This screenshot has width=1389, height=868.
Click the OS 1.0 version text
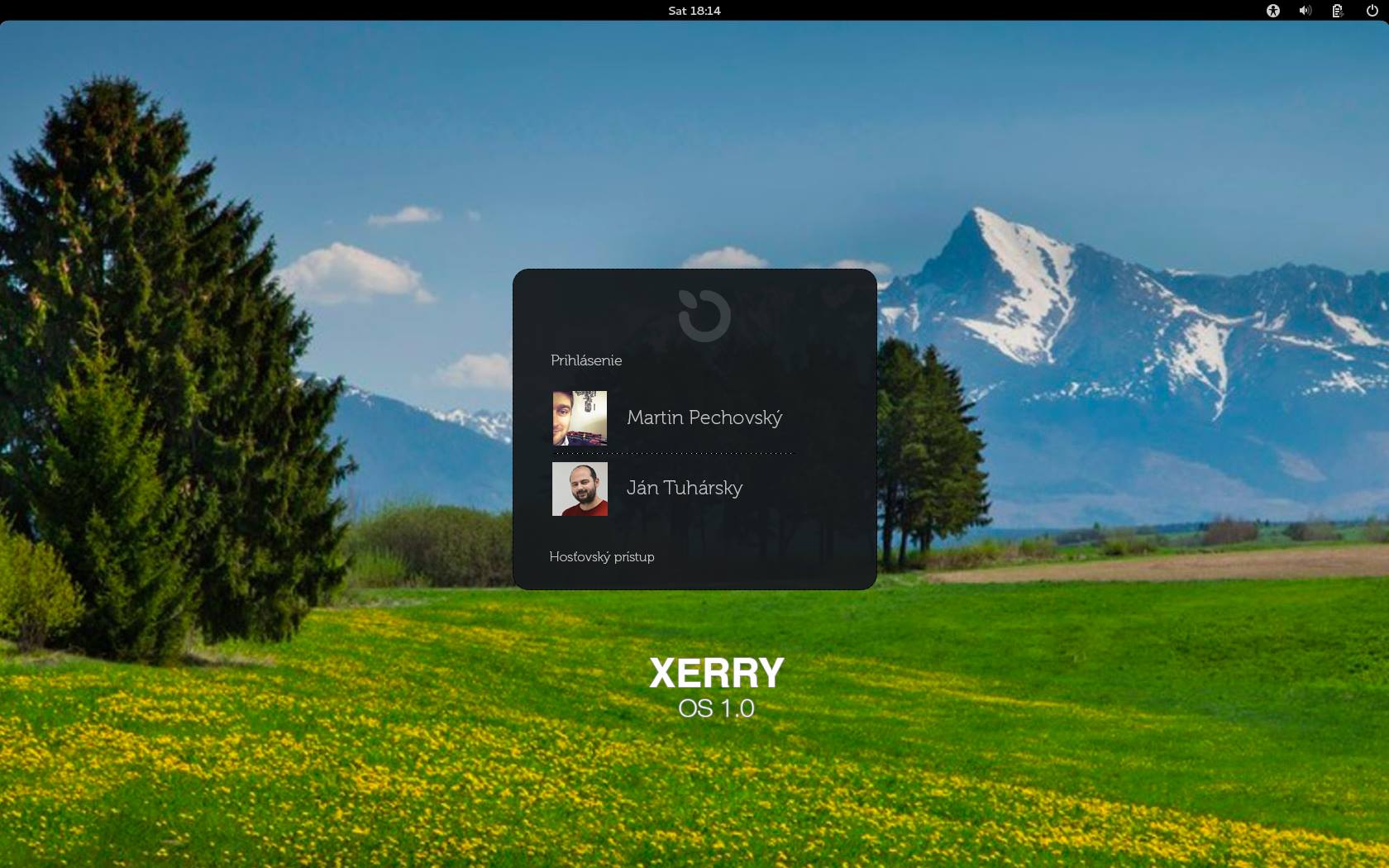(x=716, y=708)
